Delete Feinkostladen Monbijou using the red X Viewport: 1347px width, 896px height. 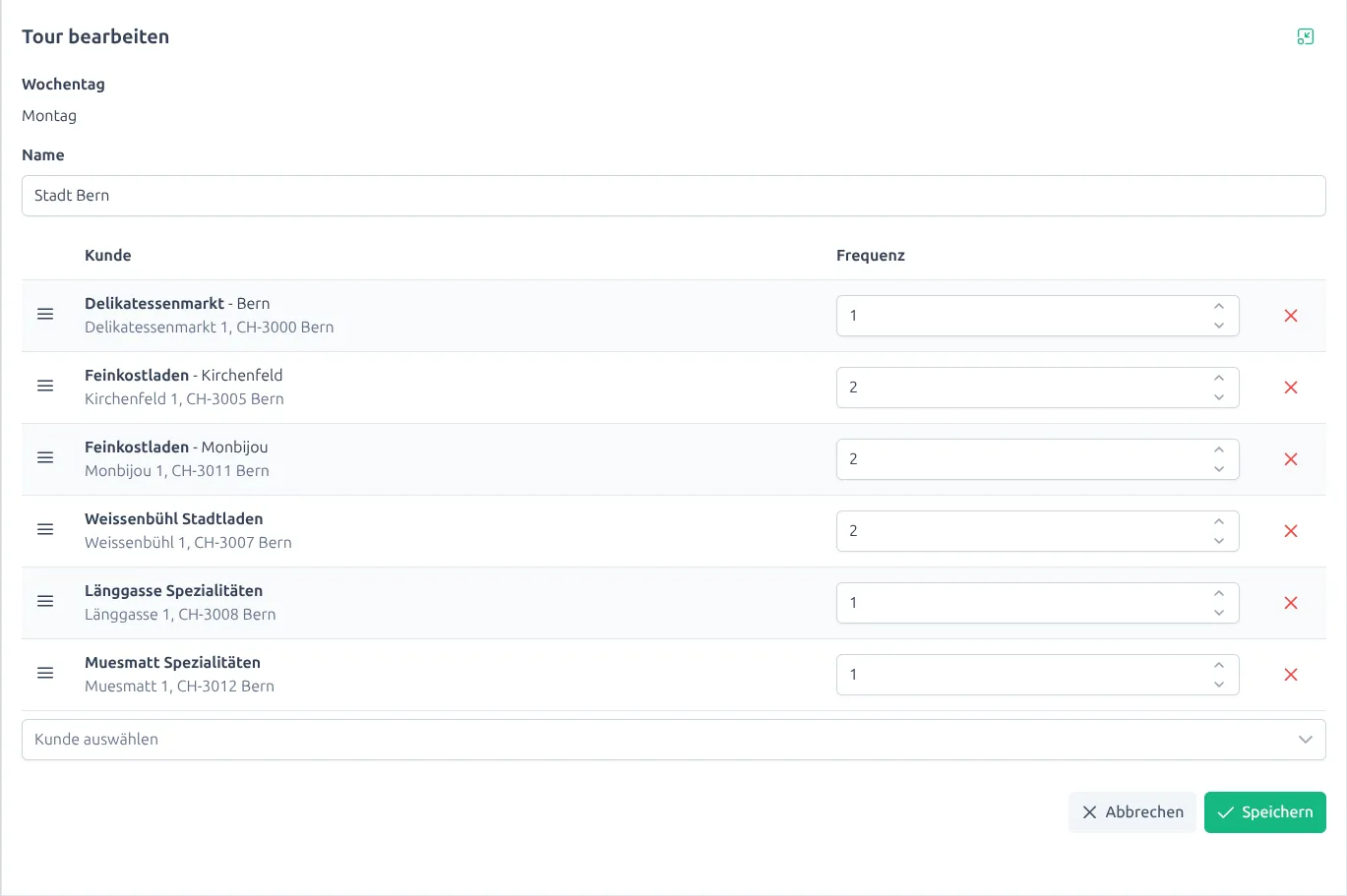[x=1290, y=458]
